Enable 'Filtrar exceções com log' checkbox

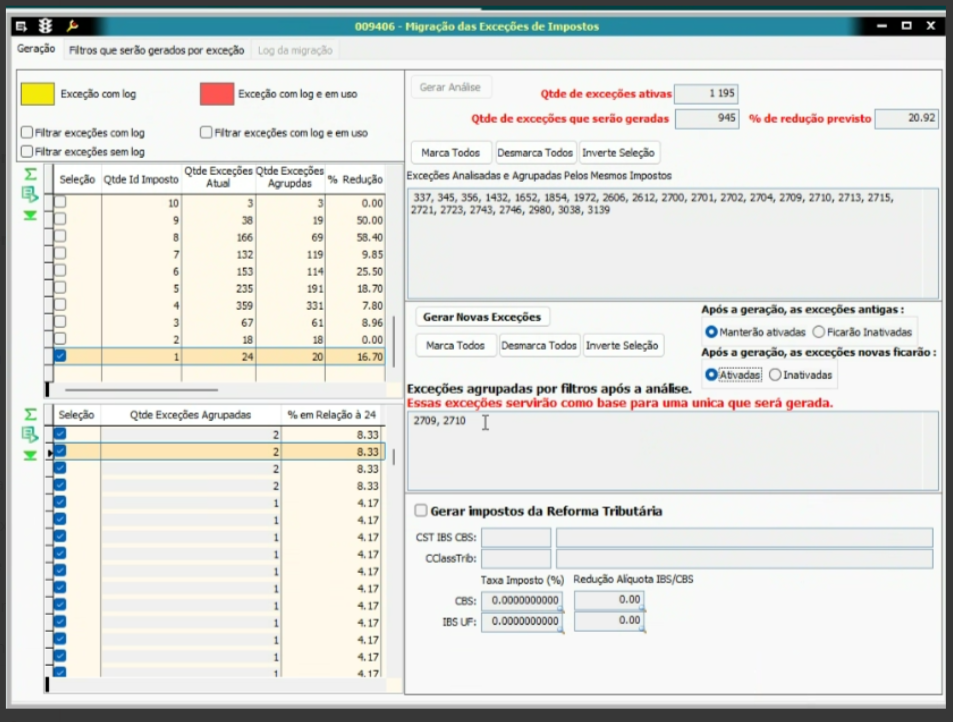(x=27, y=132)
